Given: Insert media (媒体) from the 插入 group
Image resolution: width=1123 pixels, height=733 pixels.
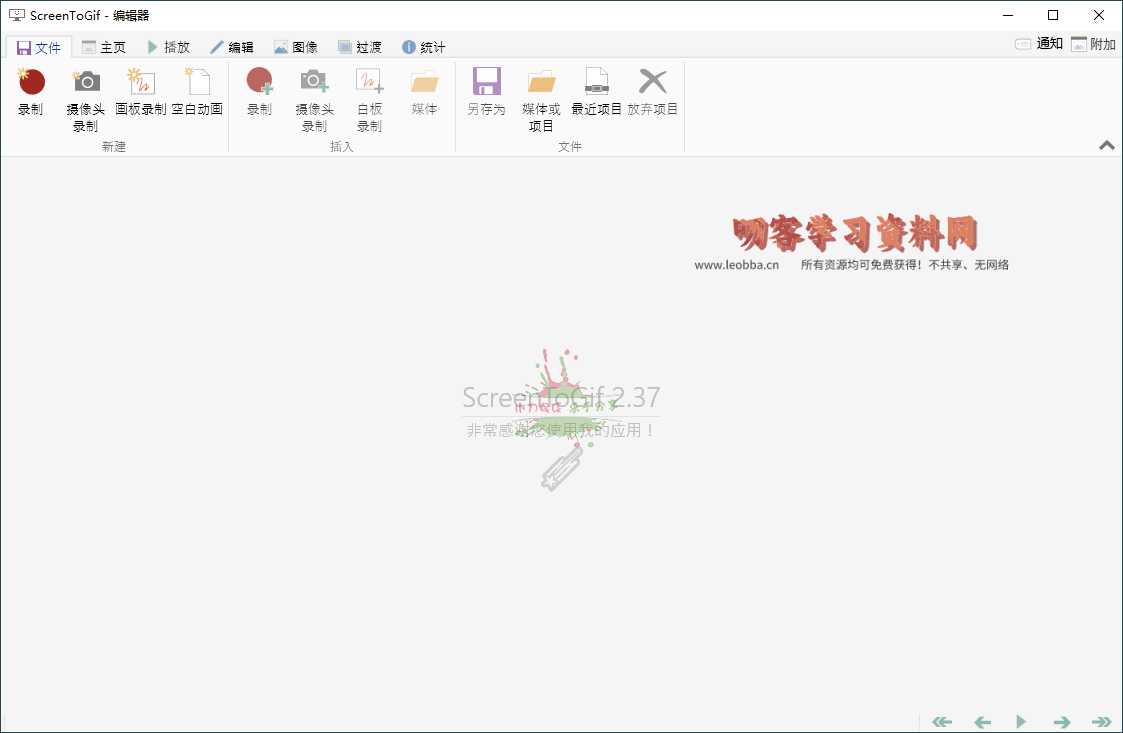Looking at the screenshot, I should coord(425,91).
